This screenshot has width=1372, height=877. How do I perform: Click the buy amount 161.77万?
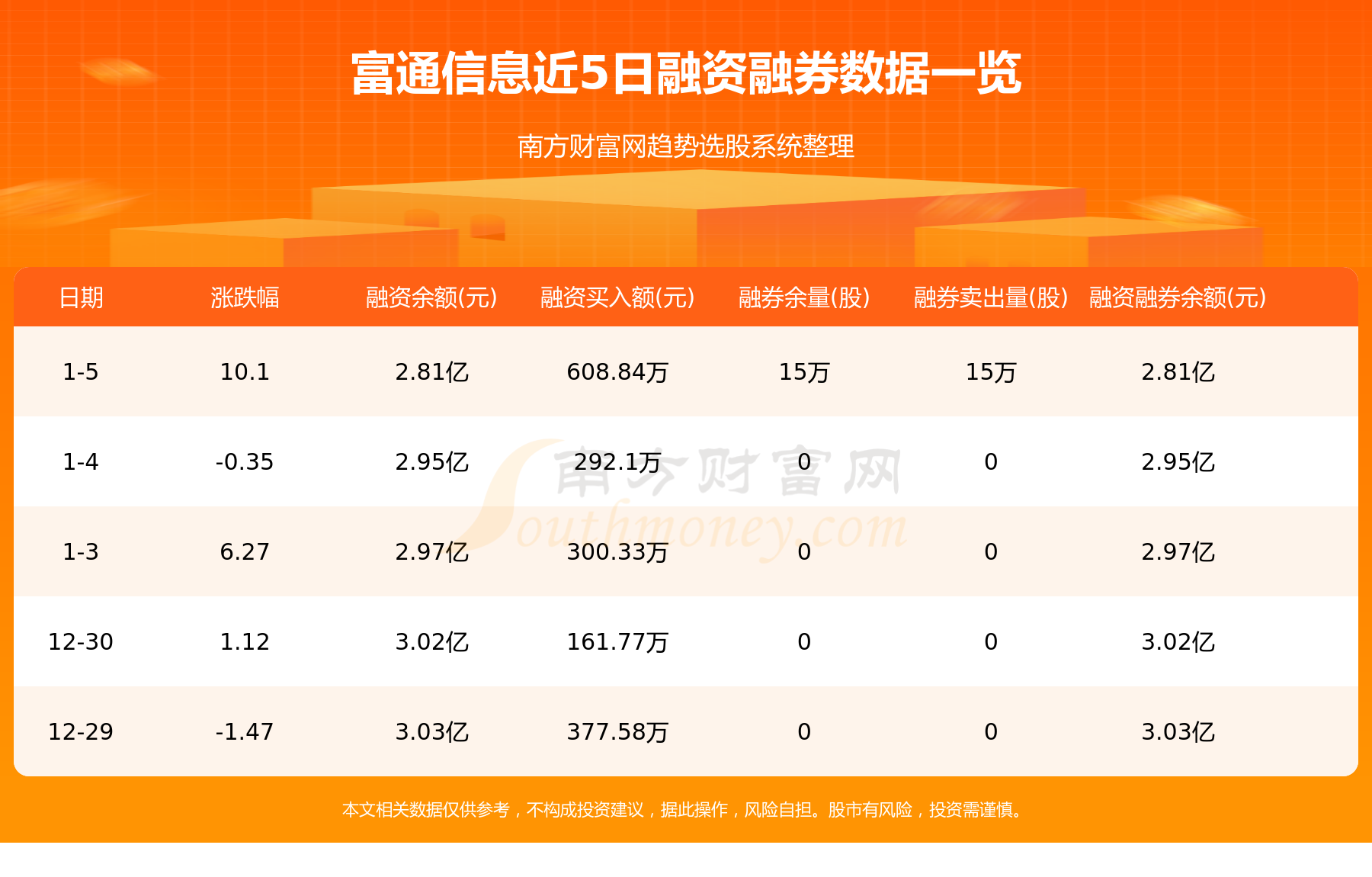click(x=617, y=642)
